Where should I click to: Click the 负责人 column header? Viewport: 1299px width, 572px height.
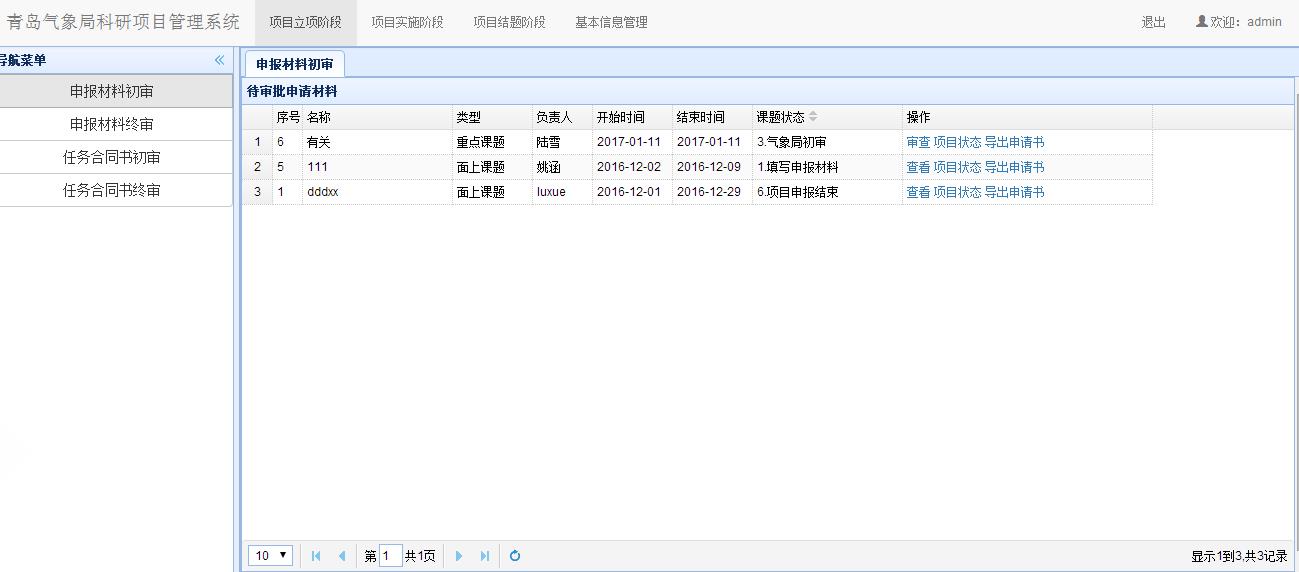click(562, 117)
